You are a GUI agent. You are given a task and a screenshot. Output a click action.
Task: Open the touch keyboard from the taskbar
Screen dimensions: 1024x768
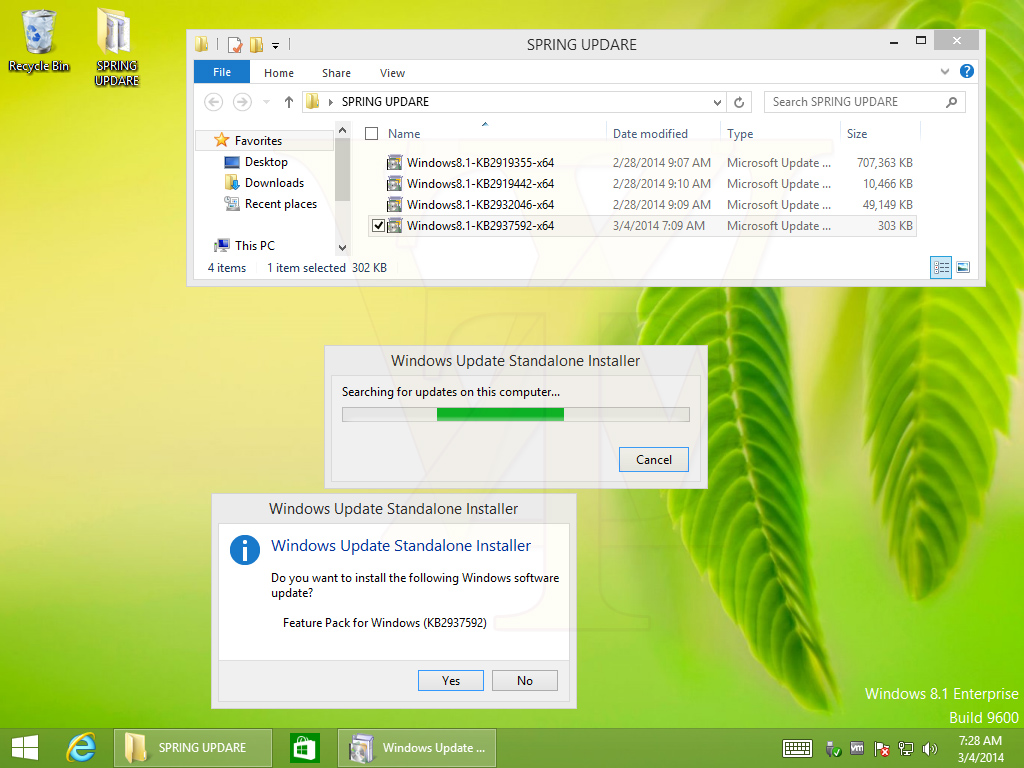click(x=797, y=748)
